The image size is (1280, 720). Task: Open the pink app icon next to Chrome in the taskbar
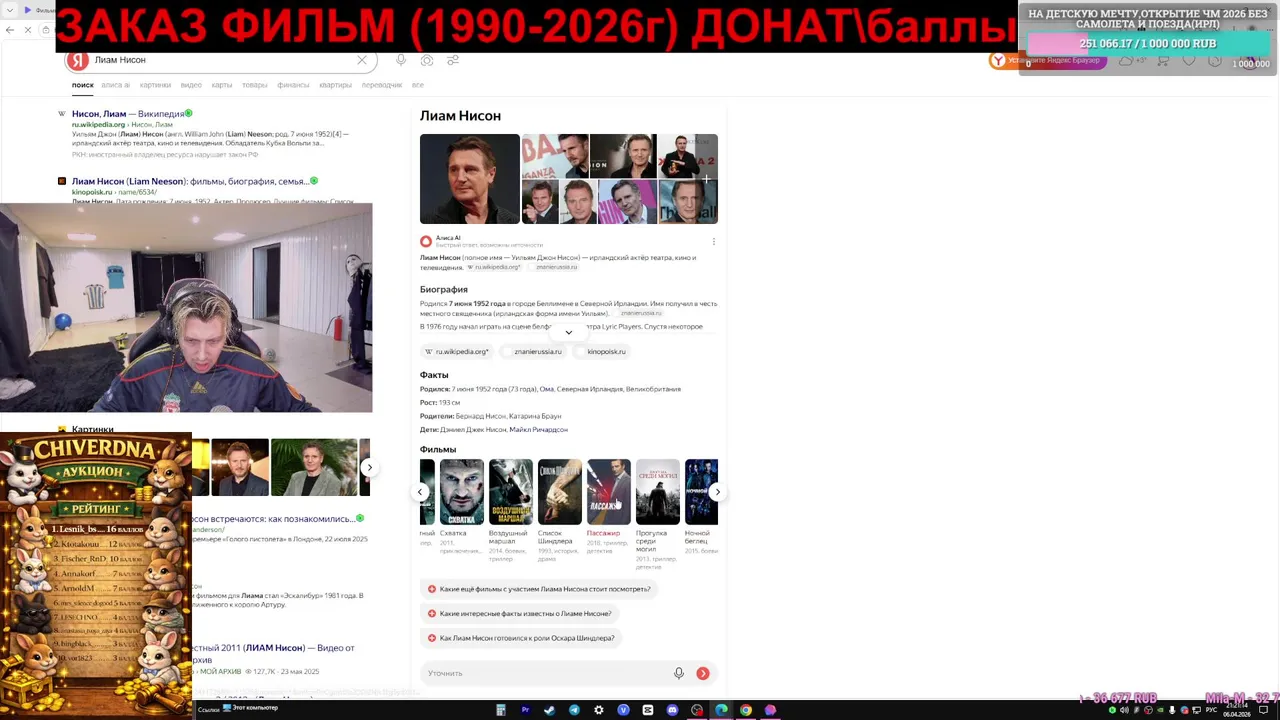770,710
